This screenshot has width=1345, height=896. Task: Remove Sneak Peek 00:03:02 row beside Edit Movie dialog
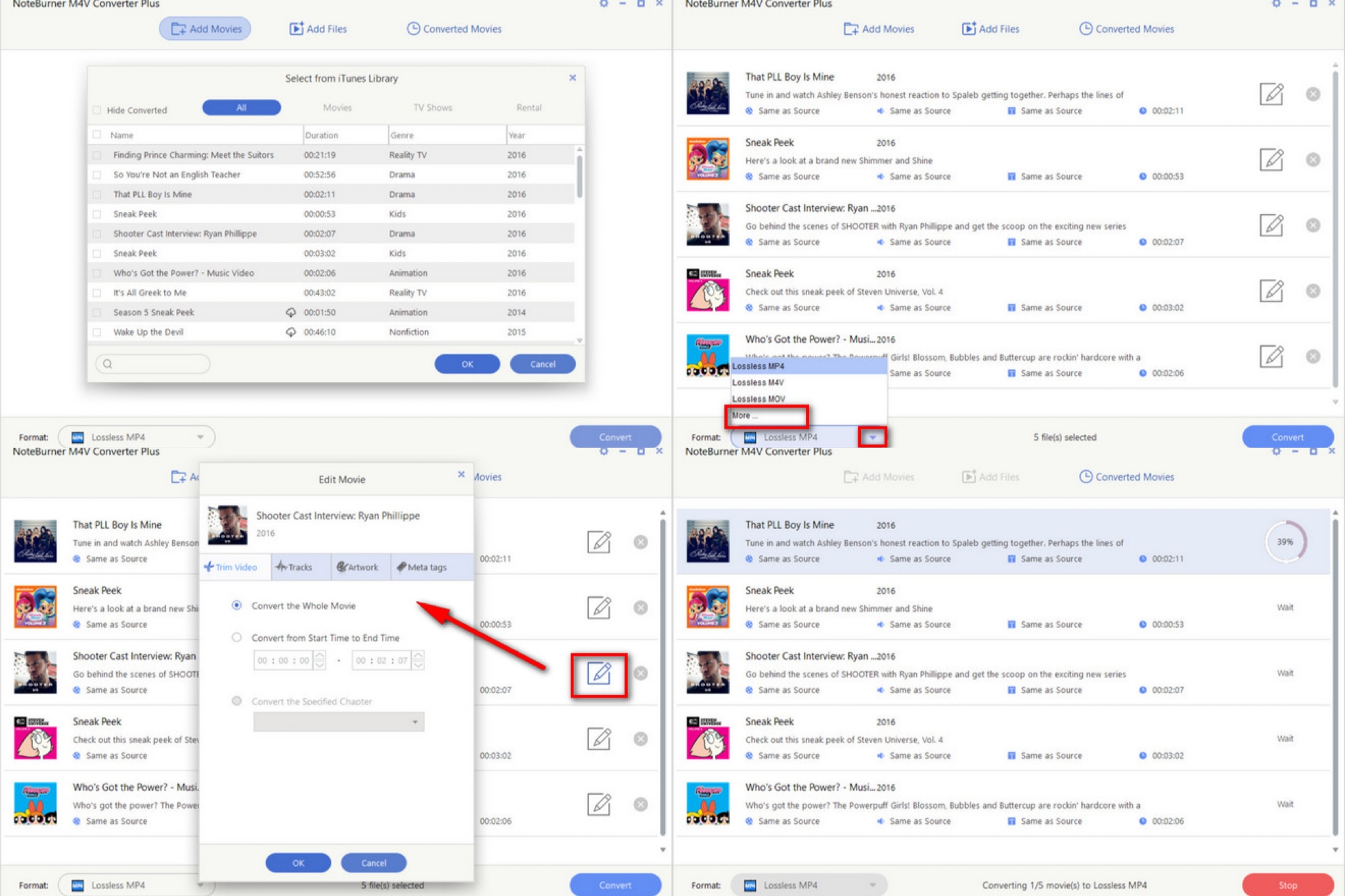[x=640, y=739]
